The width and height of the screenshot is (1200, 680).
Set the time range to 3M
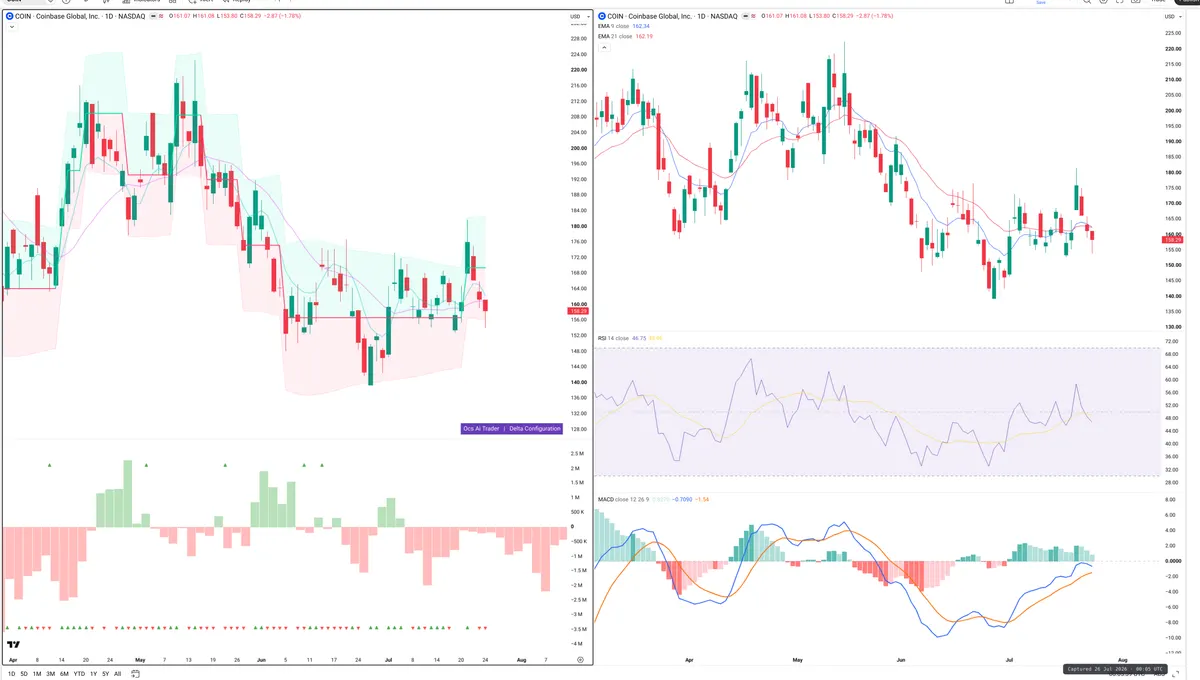click(50, 674)
